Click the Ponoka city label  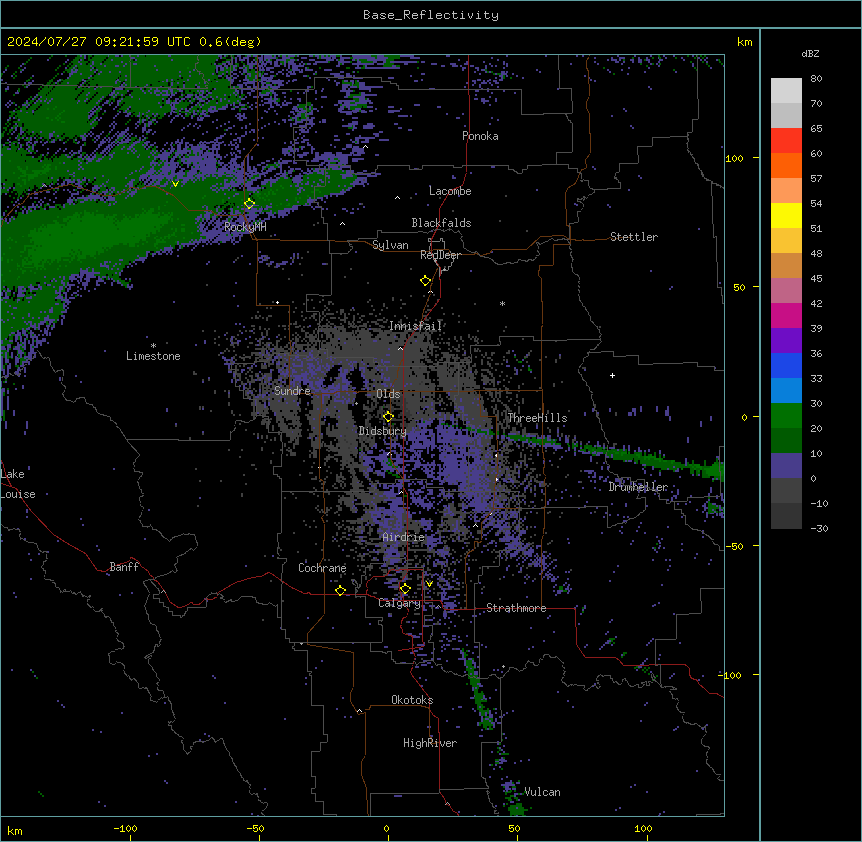click(480, 136)
